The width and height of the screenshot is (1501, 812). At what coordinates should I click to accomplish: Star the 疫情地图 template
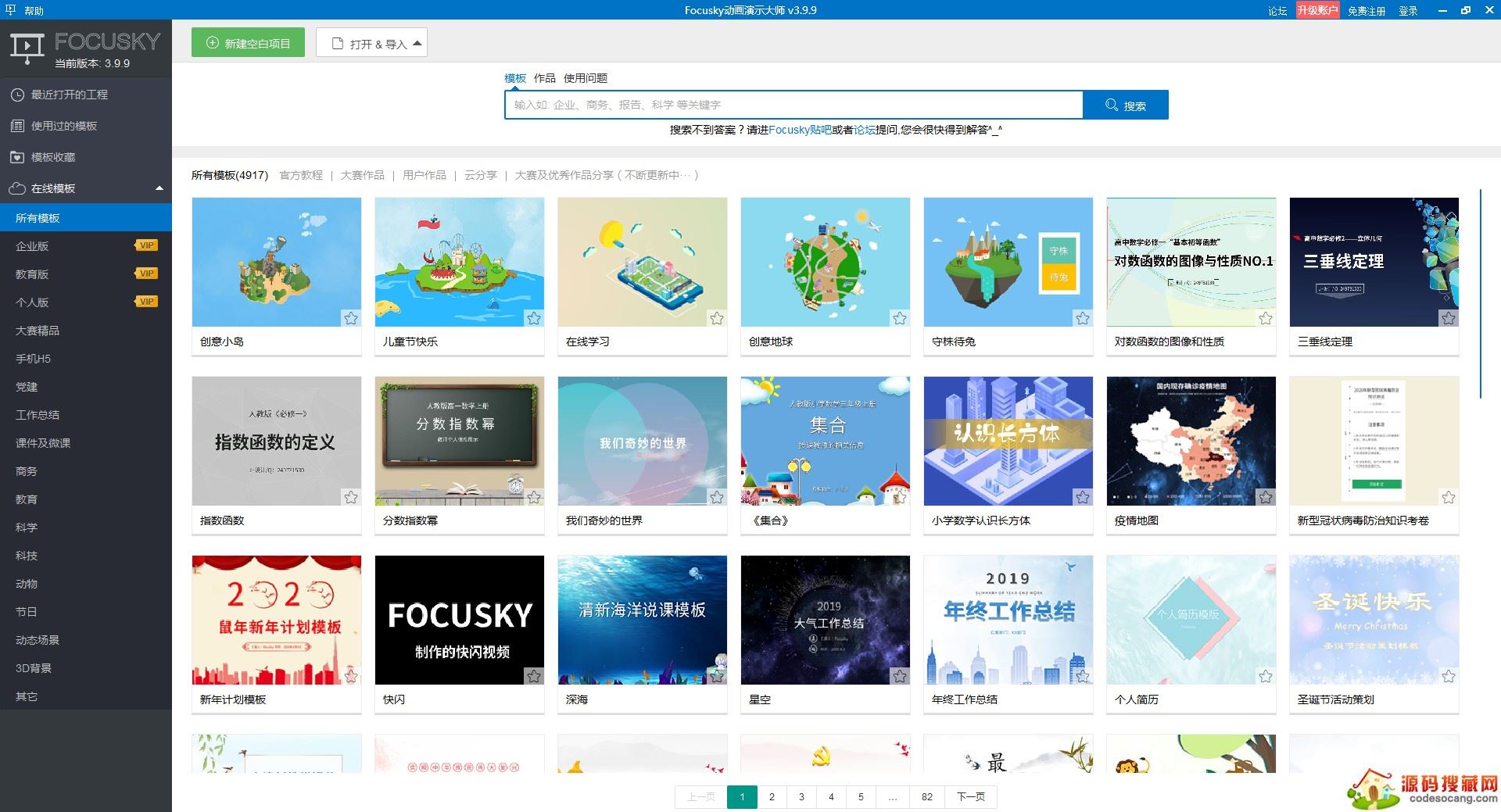[x=1266, y=497]
